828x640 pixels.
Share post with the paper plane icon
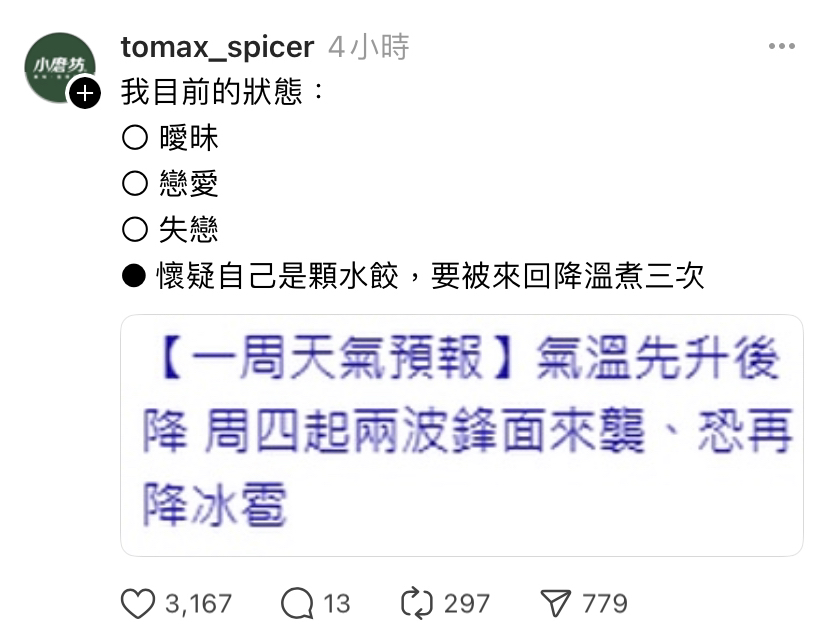point(556,603)
